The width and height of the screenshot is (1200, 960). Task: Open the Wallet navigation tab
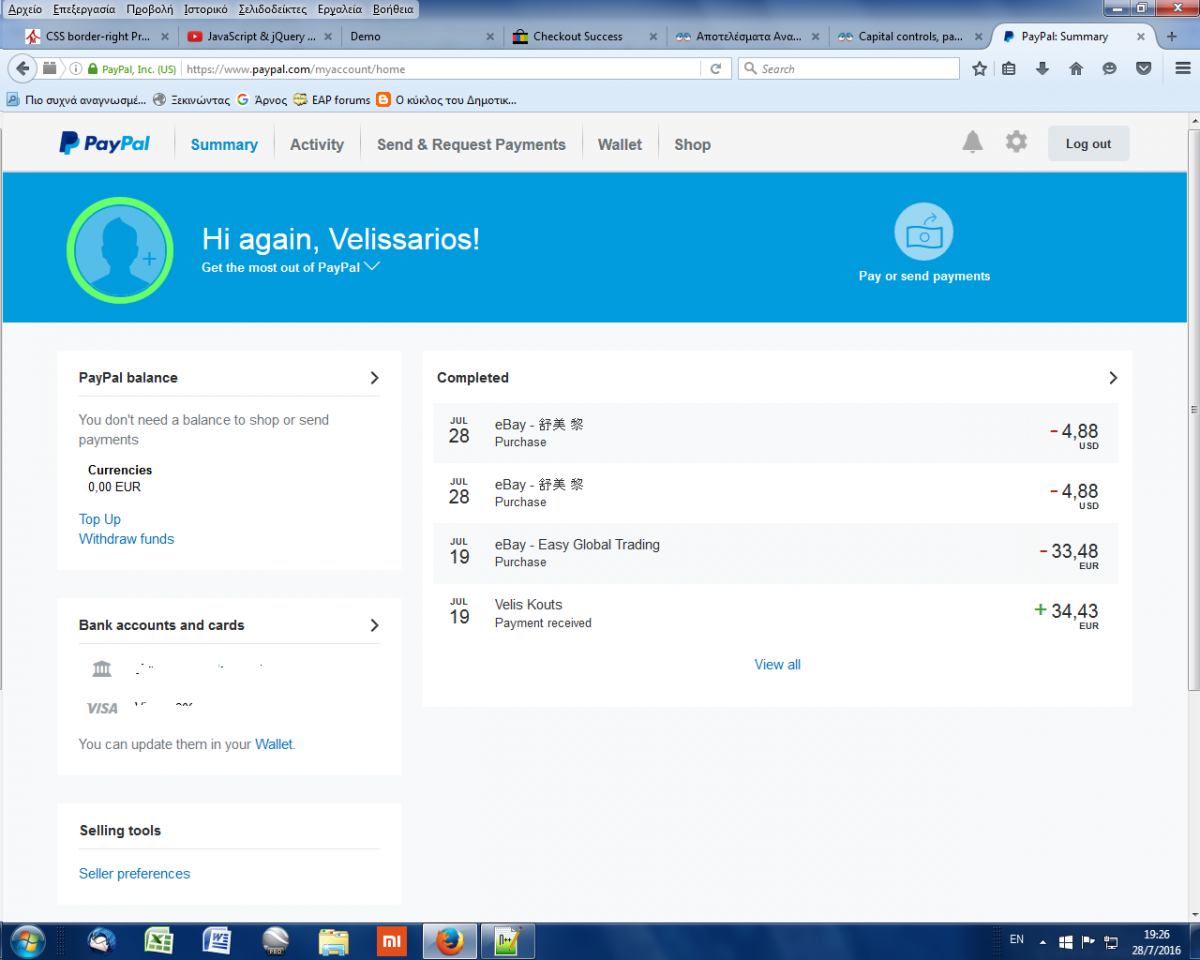620,144
